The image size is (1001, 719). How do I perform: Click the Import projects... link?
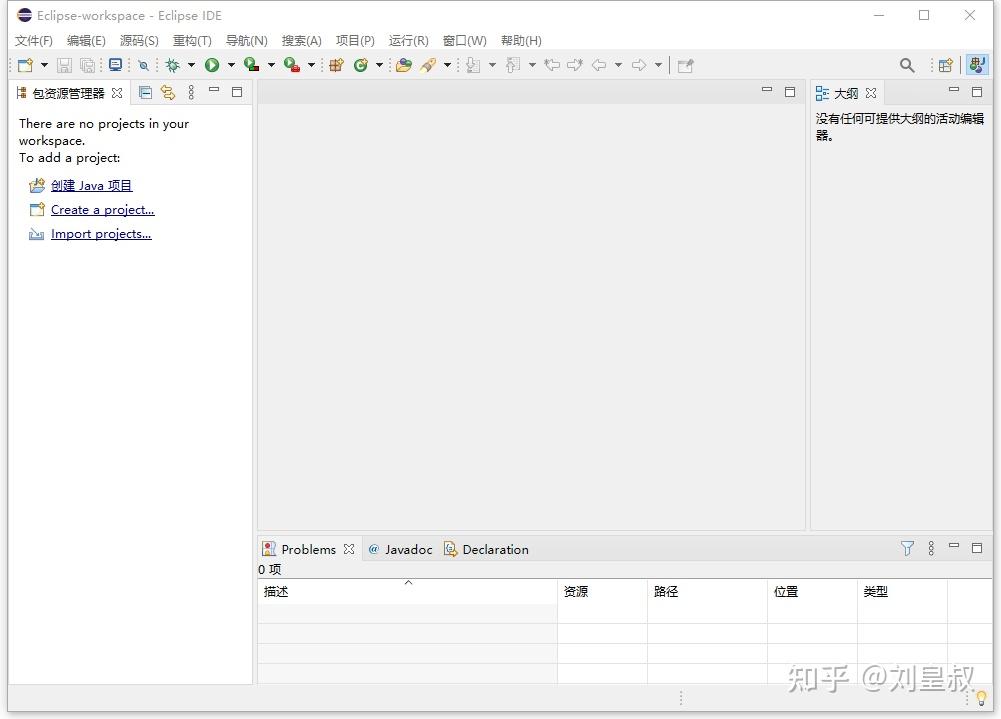pyautogui.click(x=101, y=234)
